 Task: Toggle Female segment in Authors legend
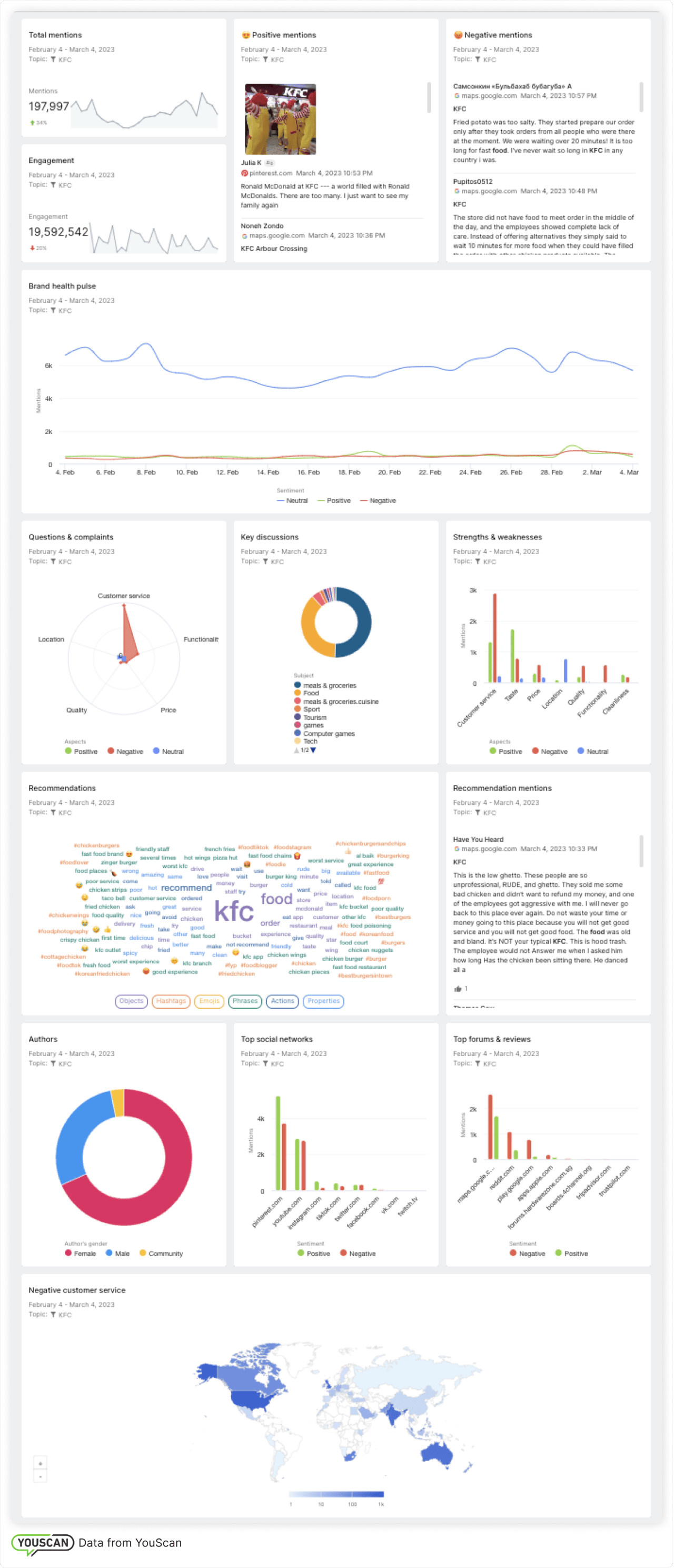(80, 1254)
